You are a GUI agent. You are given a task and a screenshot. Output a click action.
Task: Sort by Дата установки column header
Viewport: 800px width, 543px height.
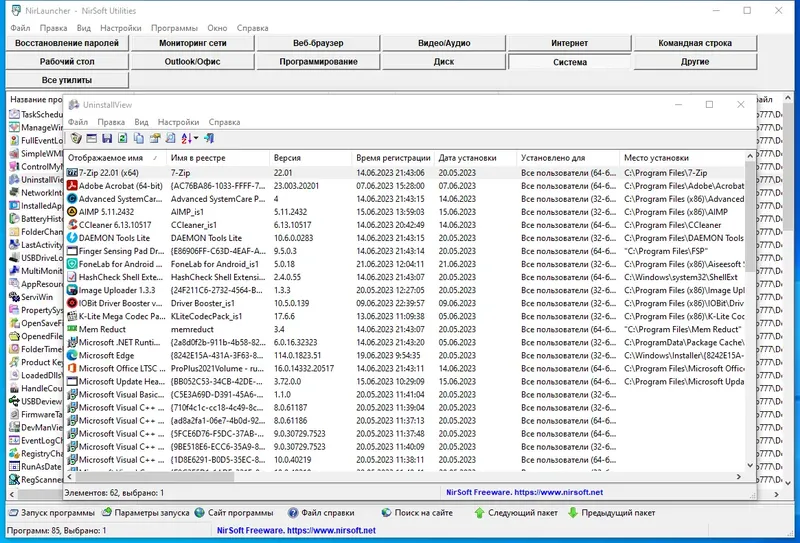(475, 158)
